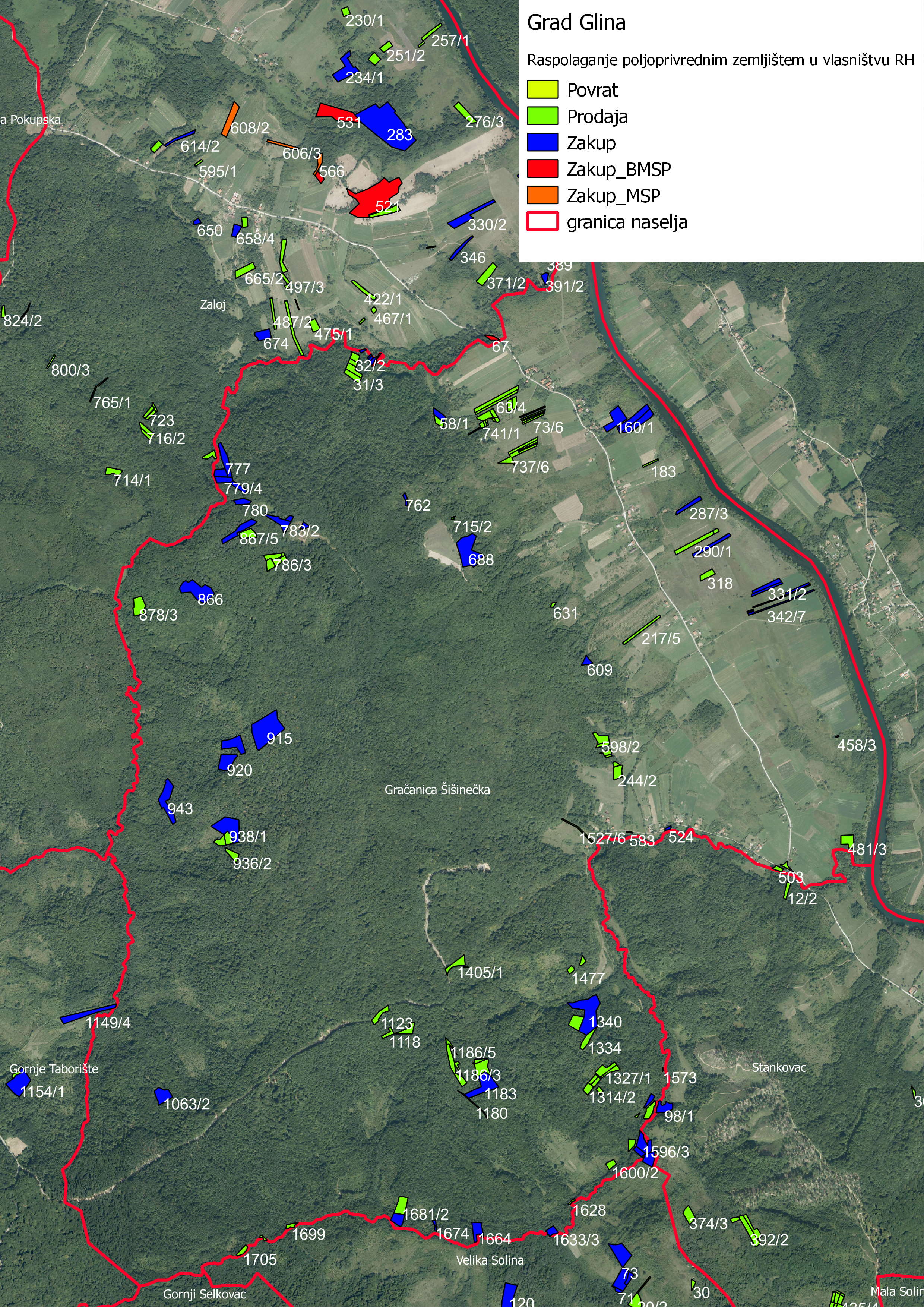Click the yellow Povrat legend swatch
The width and height of the screenshot is (924, 1307).
pos(542,89)
